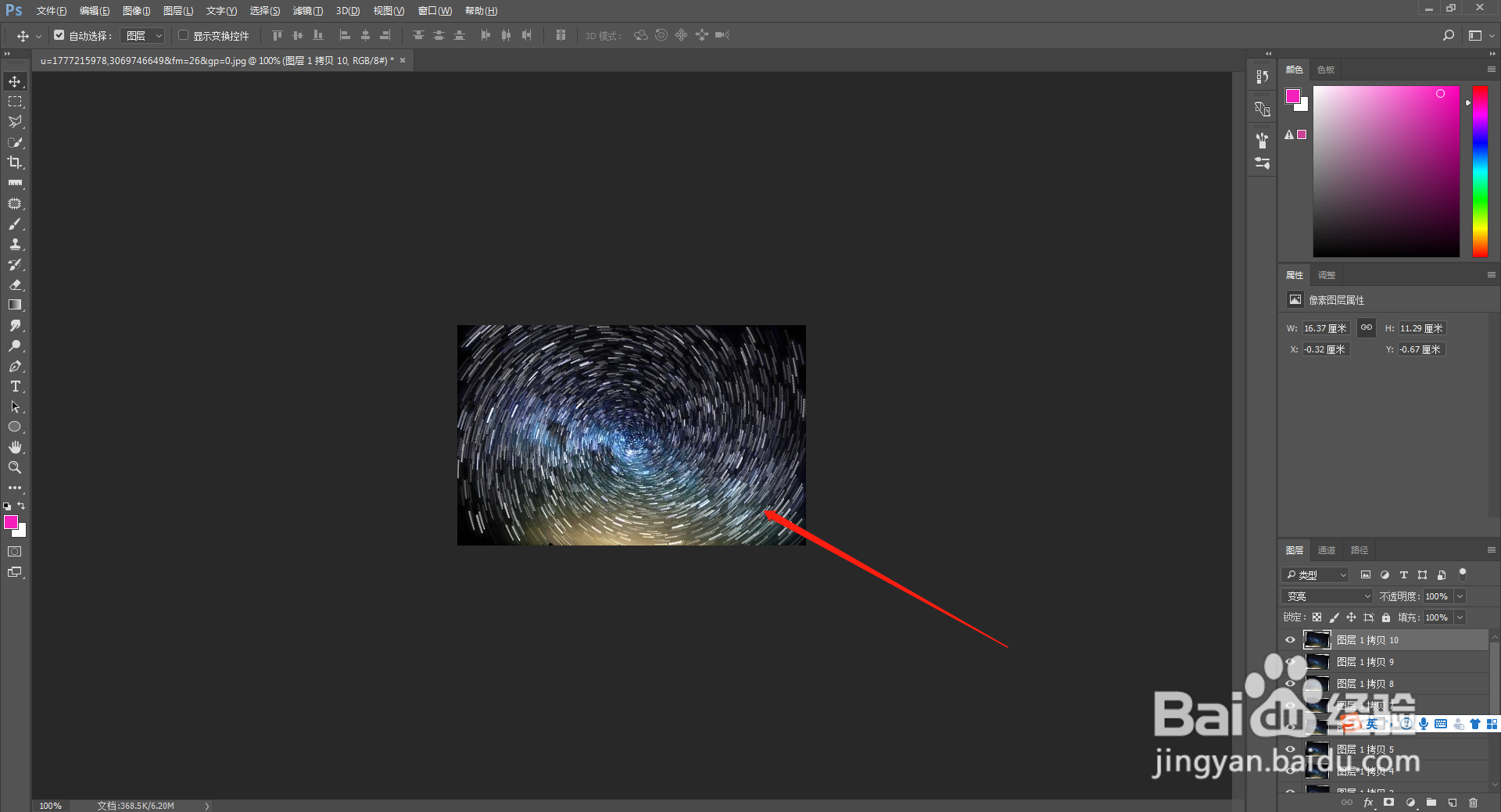This screenshot has width=1501, height=812.
Task: Add a layer mask
Action: (1389, 803)
